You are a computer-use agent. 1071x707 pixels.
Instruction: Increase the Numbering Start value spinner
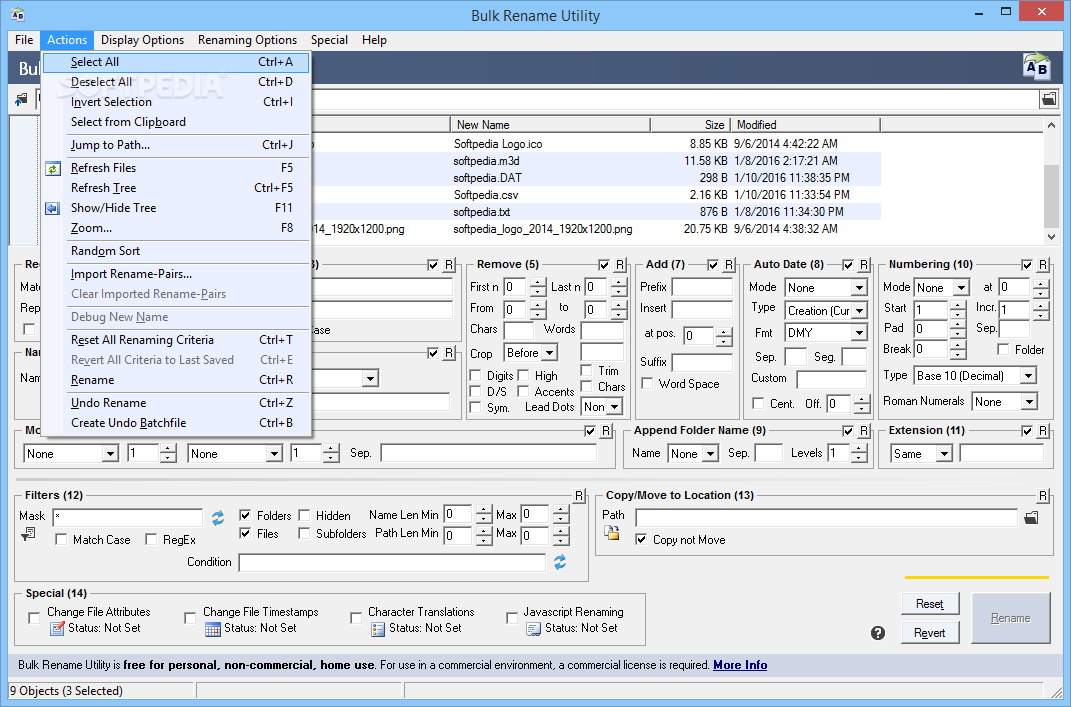(958, 305)
